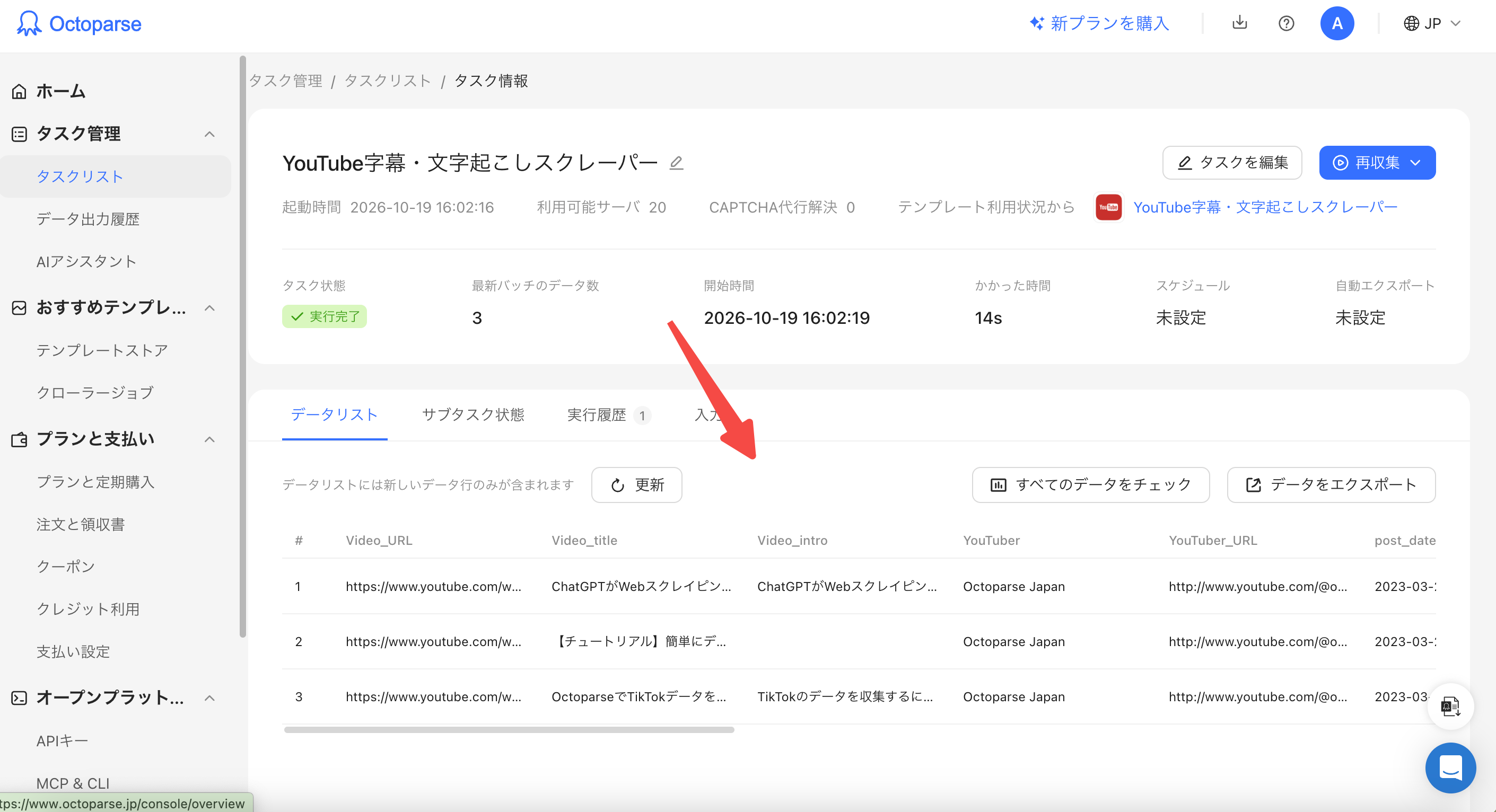Open the JP language dropdown

tap(1431, 23)
